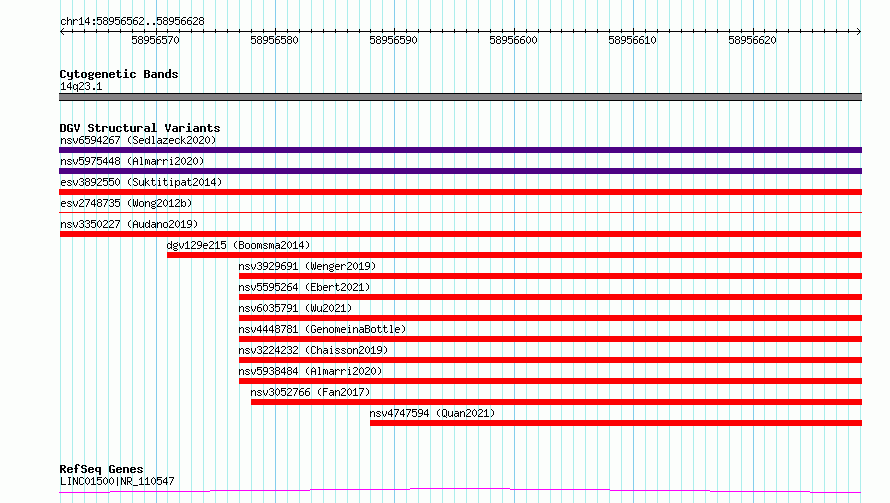Image resolution: width=890 pixels, height=503 pixels.
Task: Click the red bar under dgv129e215
Action: pos(514,255)
